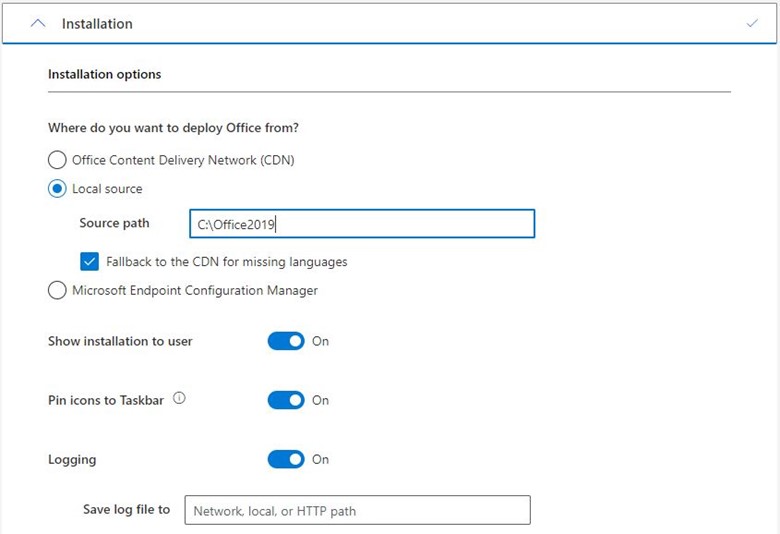Click On label beside Show installation toggle

coord(320,341)
